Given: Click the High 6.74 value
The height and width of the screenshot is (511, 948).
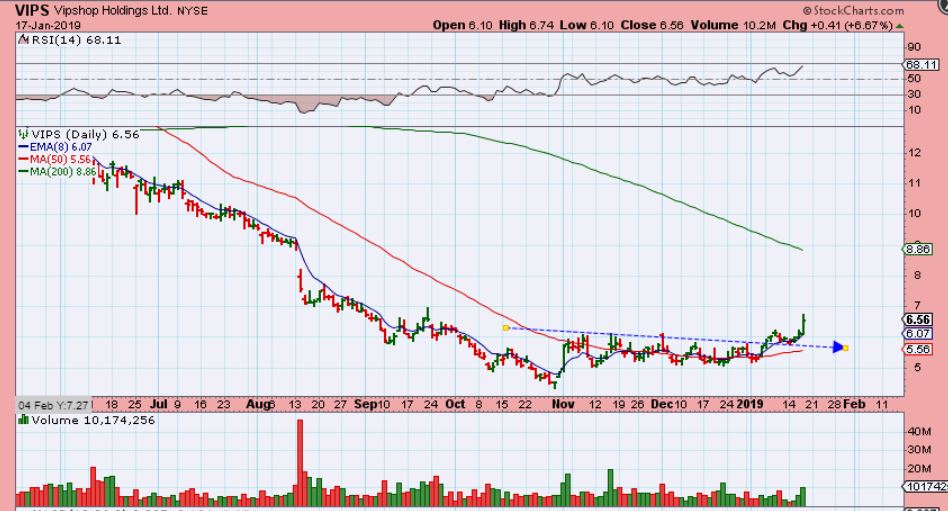Looking at the screenshot, I should point(524,25).
